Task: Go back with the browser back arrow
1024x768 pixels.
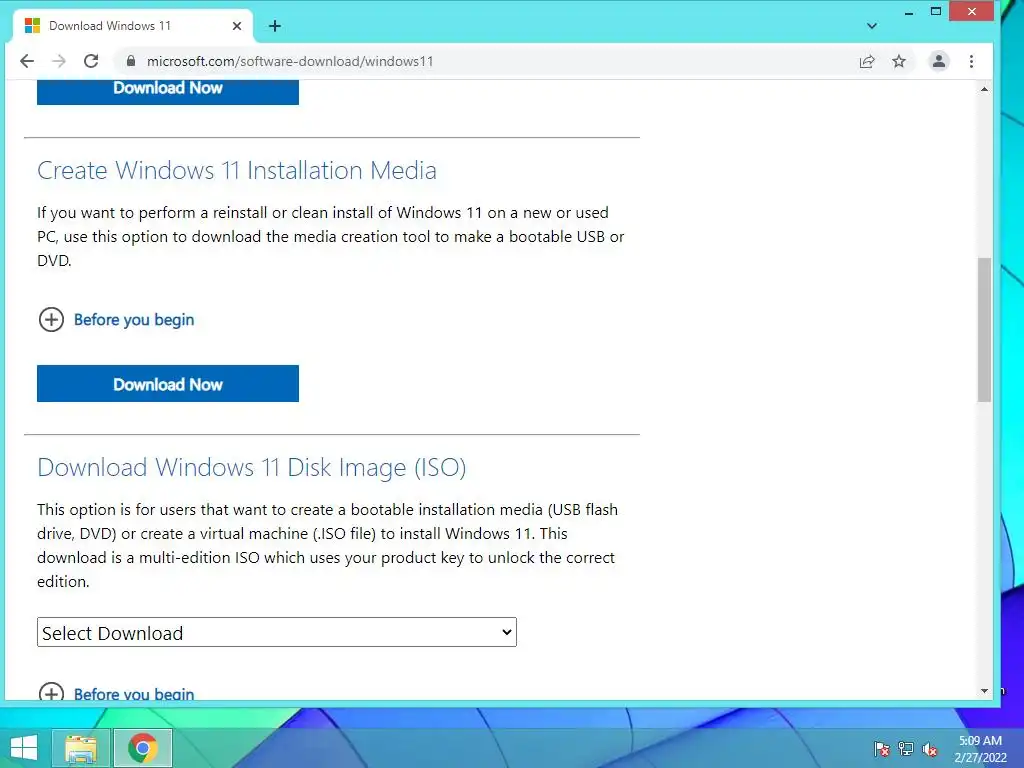Action: [x=27, y=61]
